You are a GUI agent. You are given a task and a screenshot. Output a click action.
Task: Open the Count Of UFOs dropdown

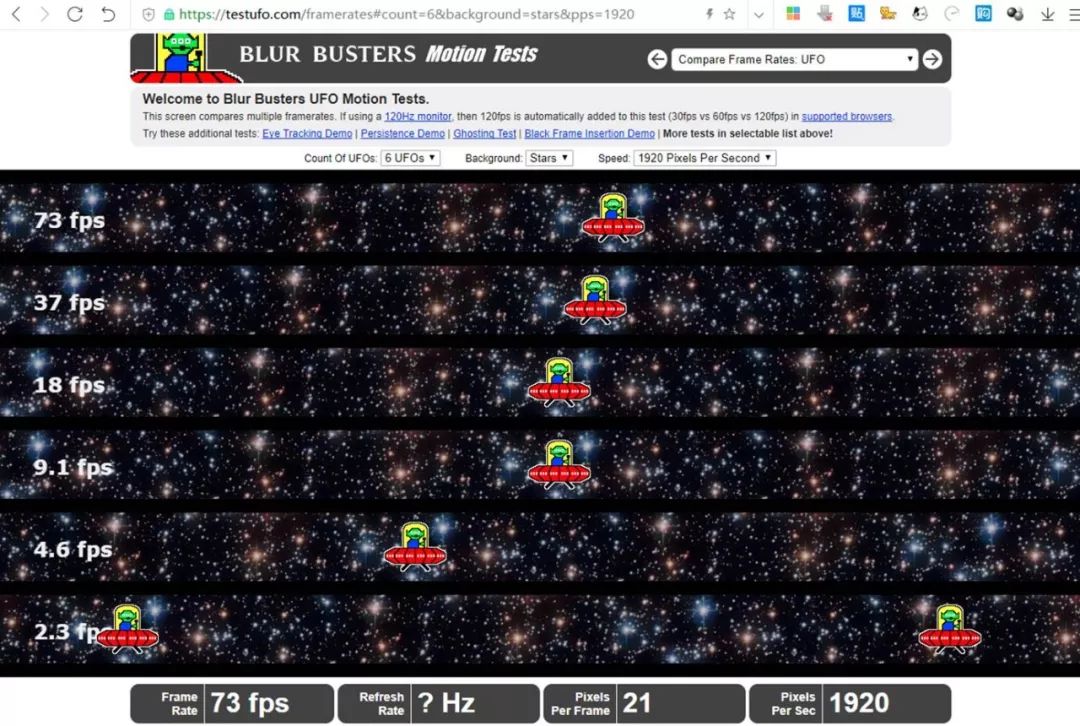coord(410,158)
